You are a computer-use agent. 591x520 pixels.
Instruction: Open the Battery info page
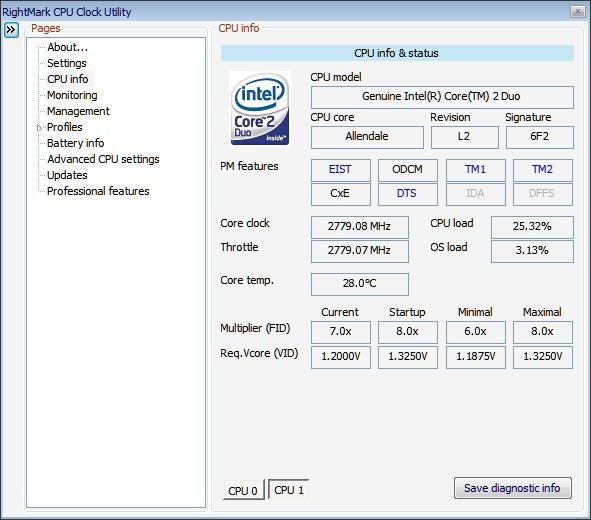point(76,143)
